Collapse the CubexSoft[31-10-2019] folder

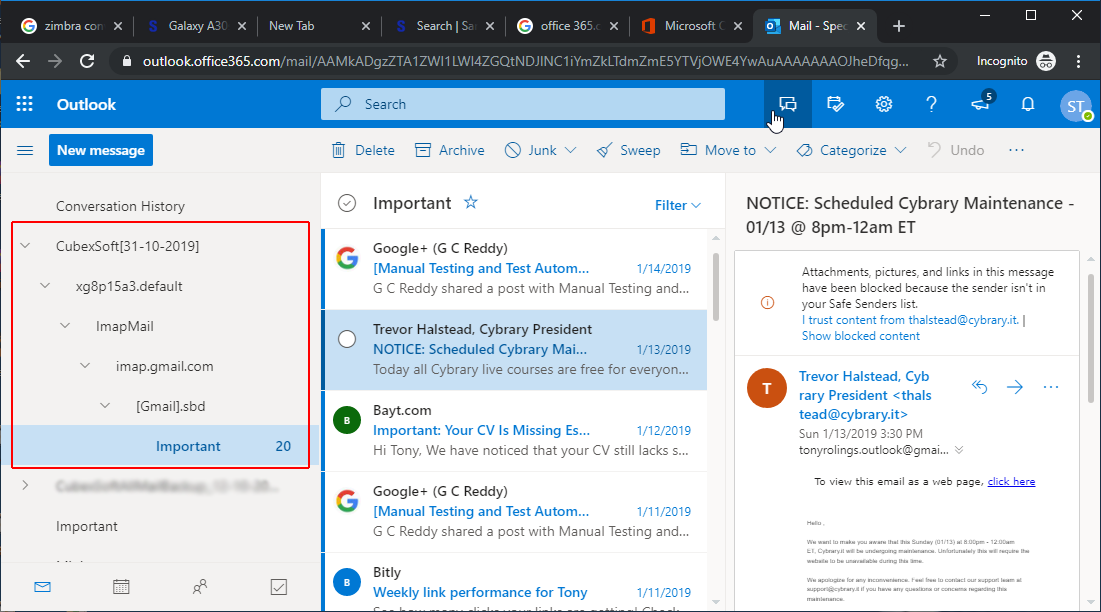point(25,246)
